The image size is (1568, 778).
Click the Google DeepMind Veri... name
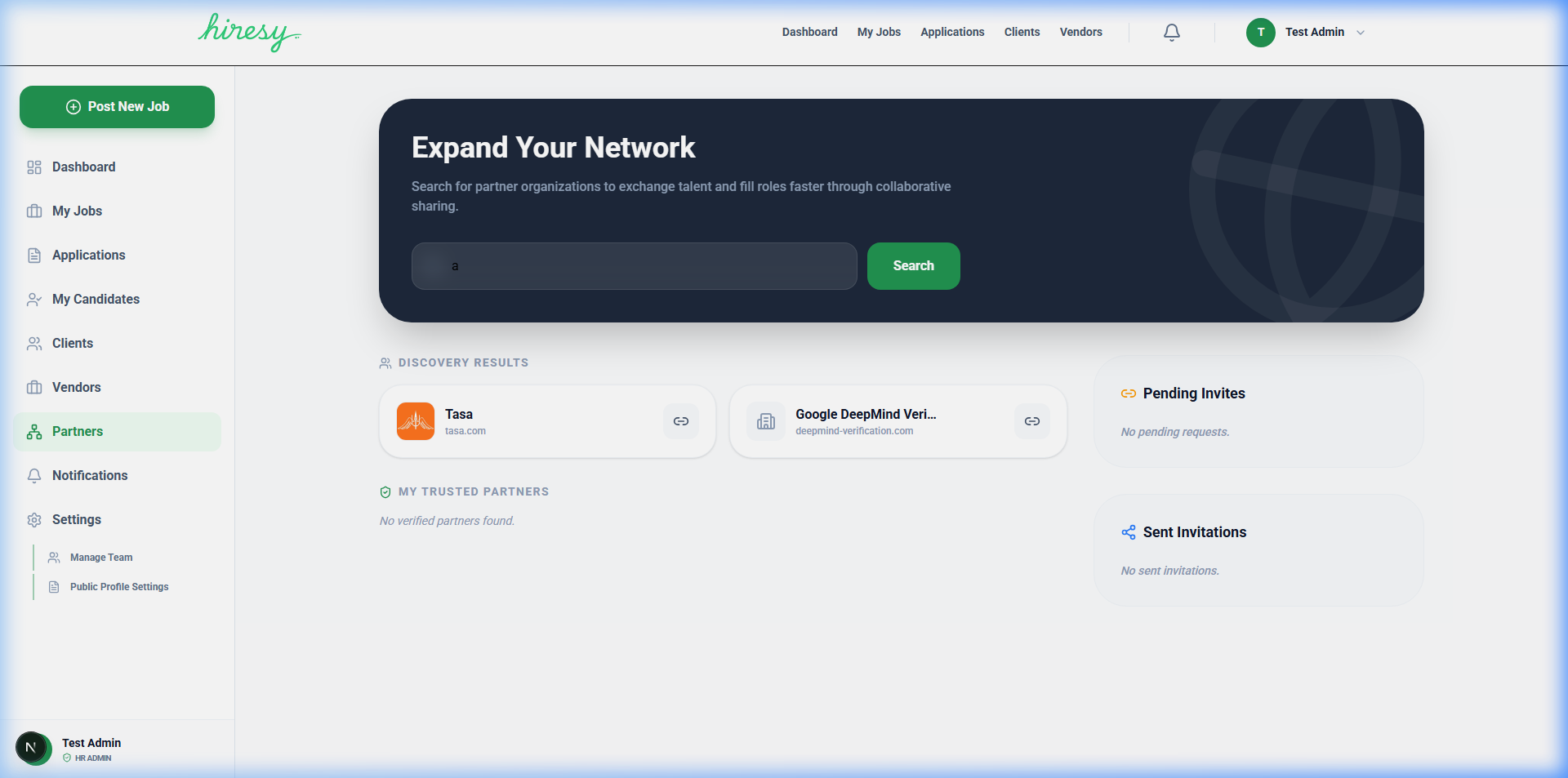point(866,414)
